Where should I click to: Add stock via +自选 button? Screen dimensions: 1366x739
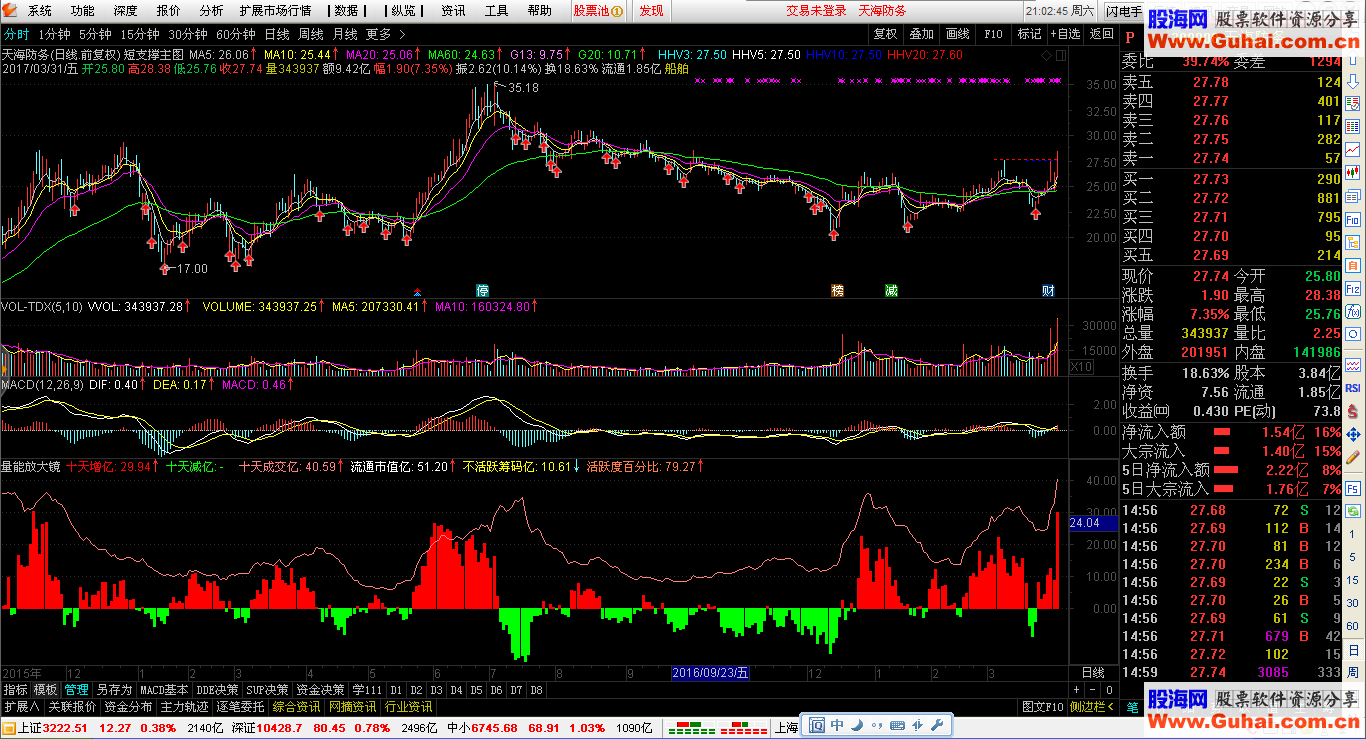click(1064, 33)
